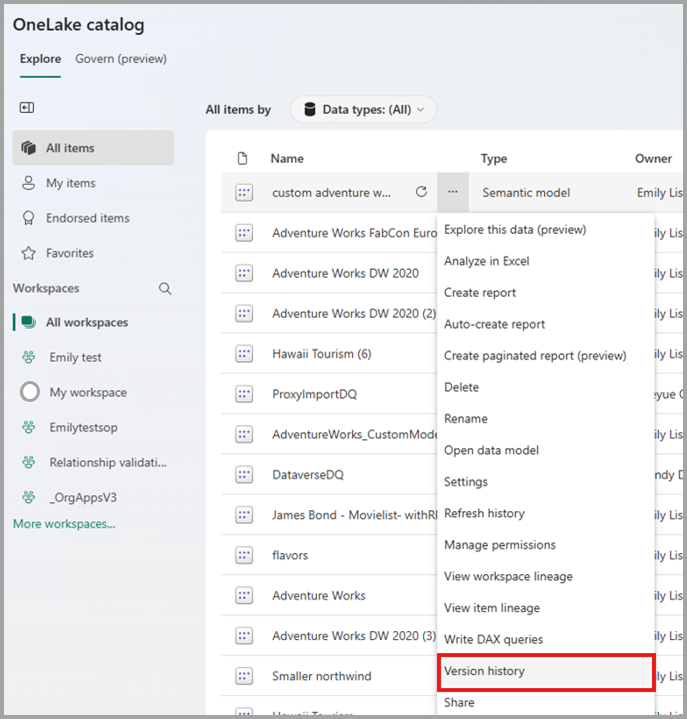
Task: Sort by the Type column header
Action: (x=494, y=159)
